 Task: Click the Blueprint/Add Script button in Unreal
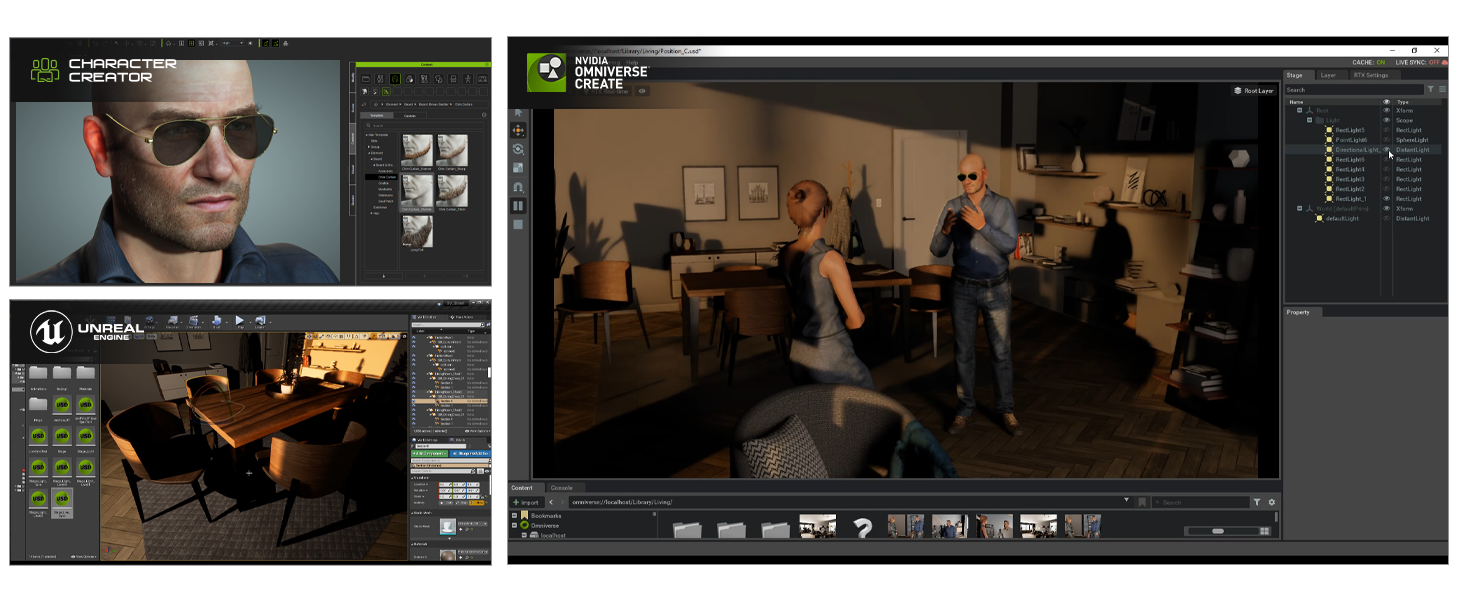tap(470, 453)
